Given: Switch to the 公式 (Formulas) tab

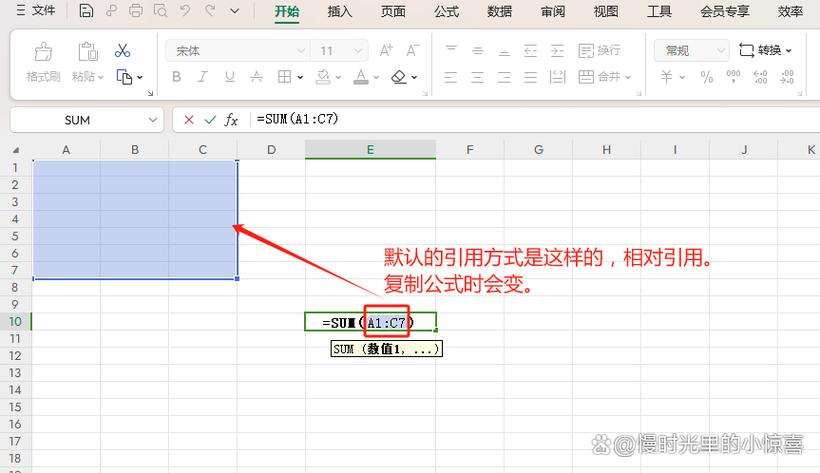Looking at the screenshot, I should [446, 11].
